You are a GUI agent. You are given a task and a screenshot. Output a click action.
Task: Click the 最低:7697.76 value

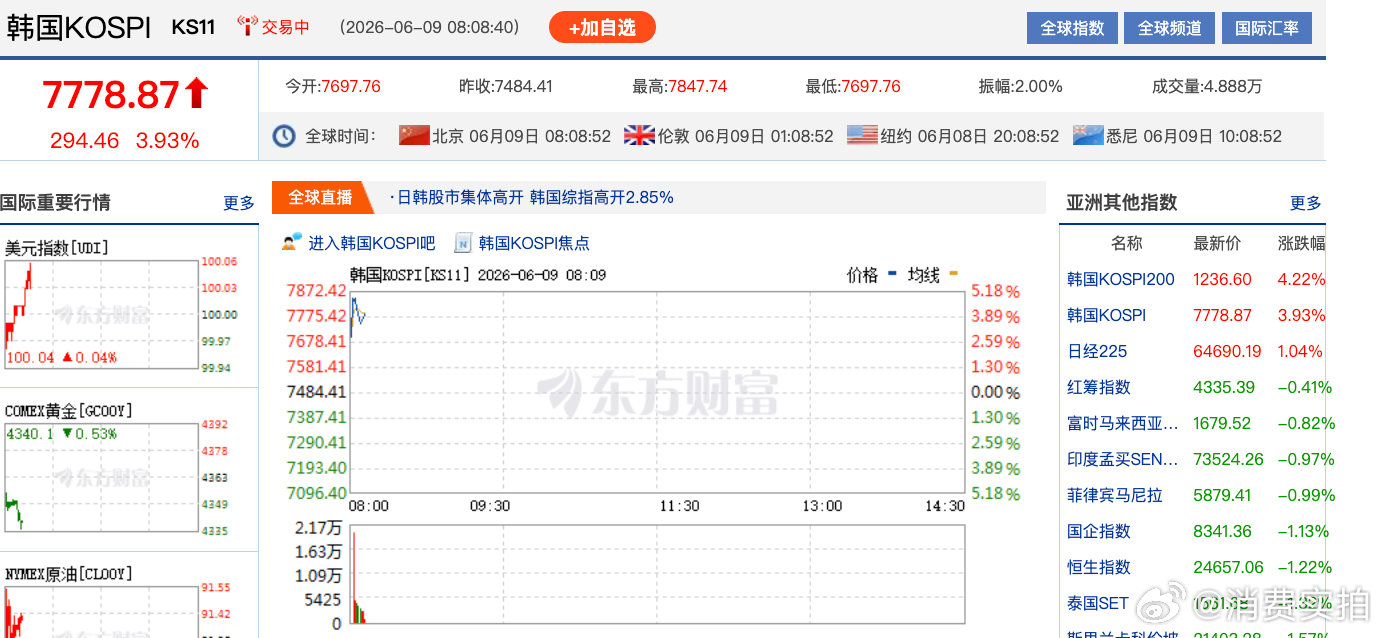[x=853, y=86]
